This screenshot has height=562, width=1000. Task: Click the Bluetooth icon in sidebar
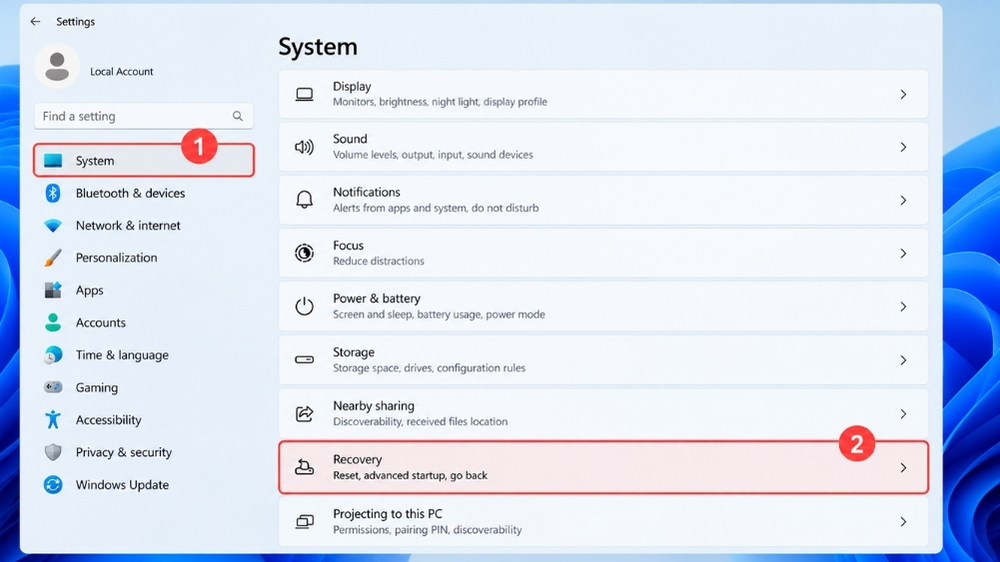click(53, 193)
